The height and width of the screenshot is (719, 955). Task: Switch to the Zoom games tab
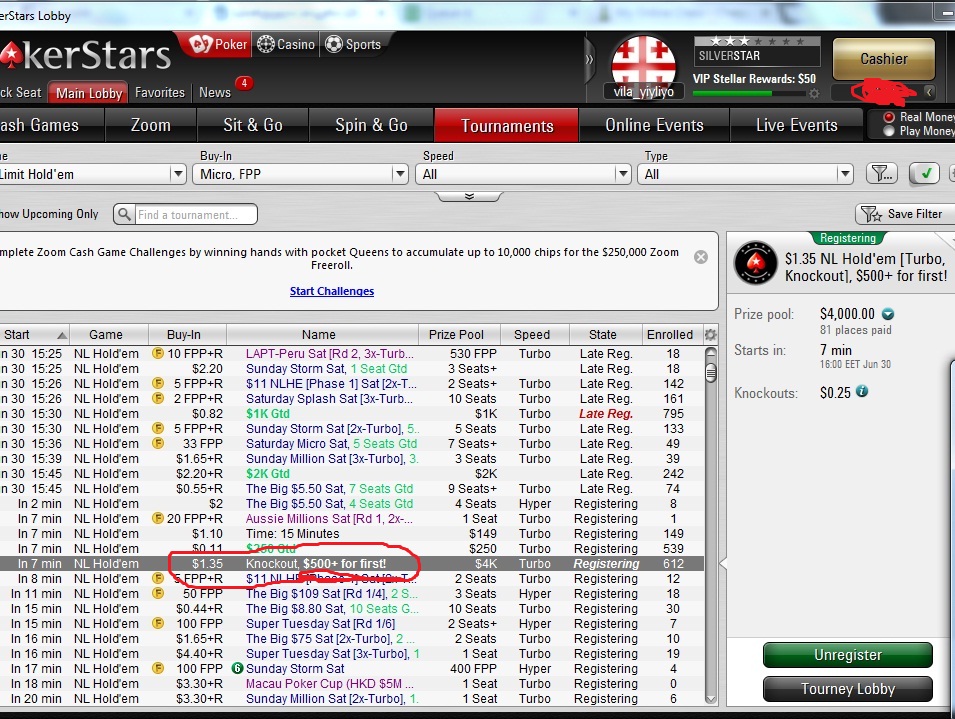151,125
